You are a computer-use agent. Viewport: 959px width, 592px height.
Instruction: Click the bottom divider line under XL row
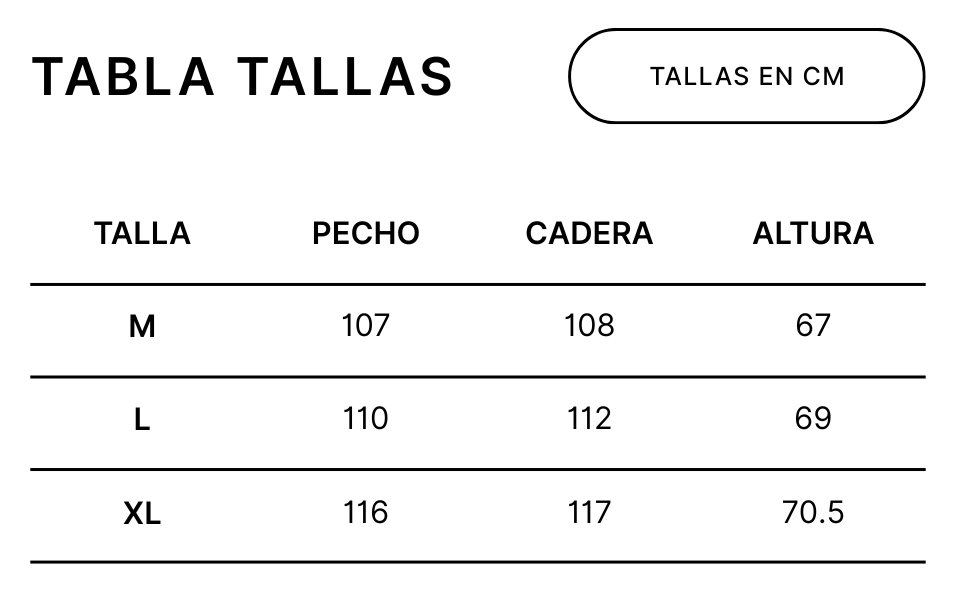coord(478,562)
